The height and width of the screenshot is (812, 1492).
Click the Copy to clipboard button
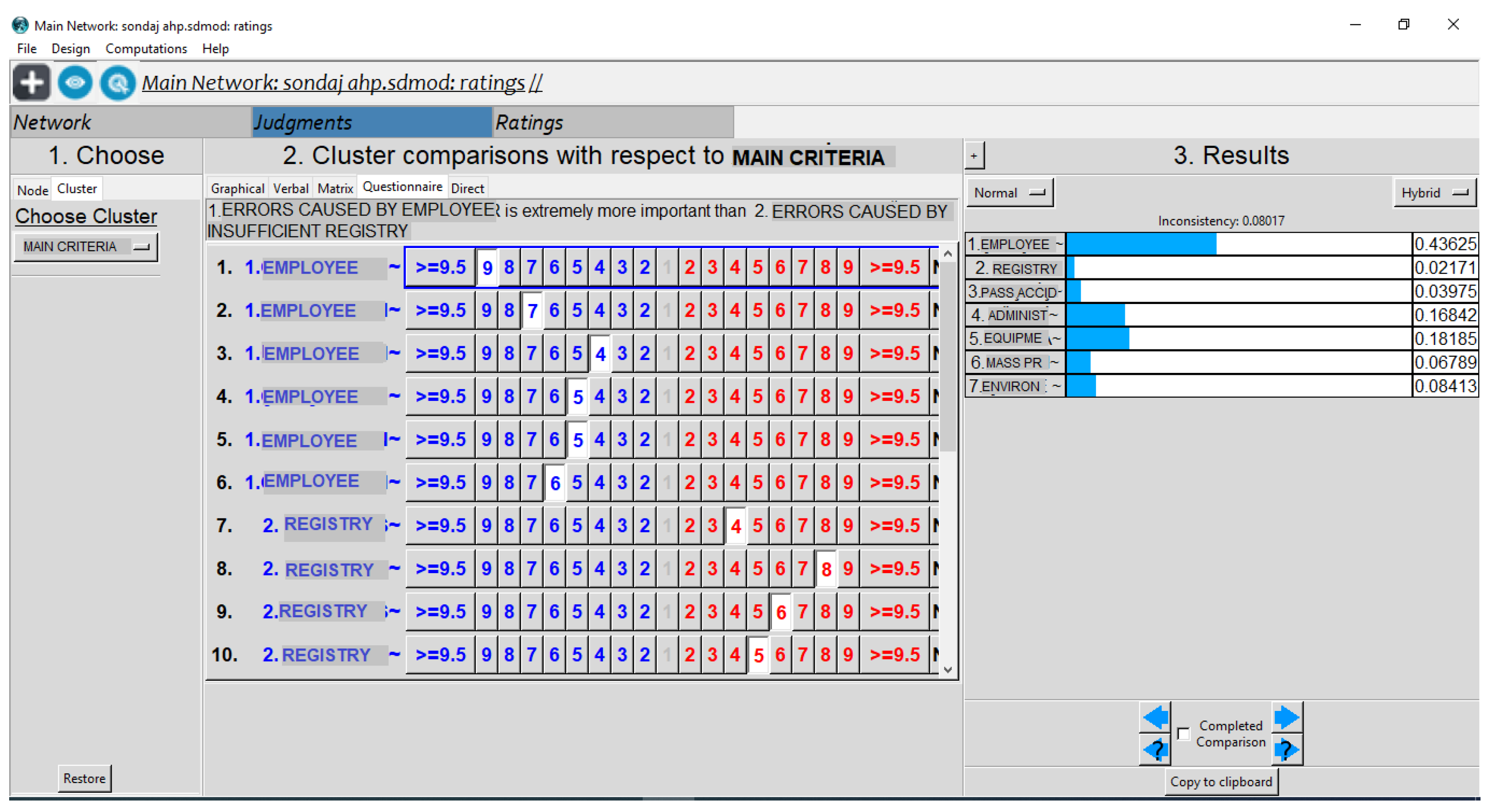pyautogui.click(x=1220, y=781)
